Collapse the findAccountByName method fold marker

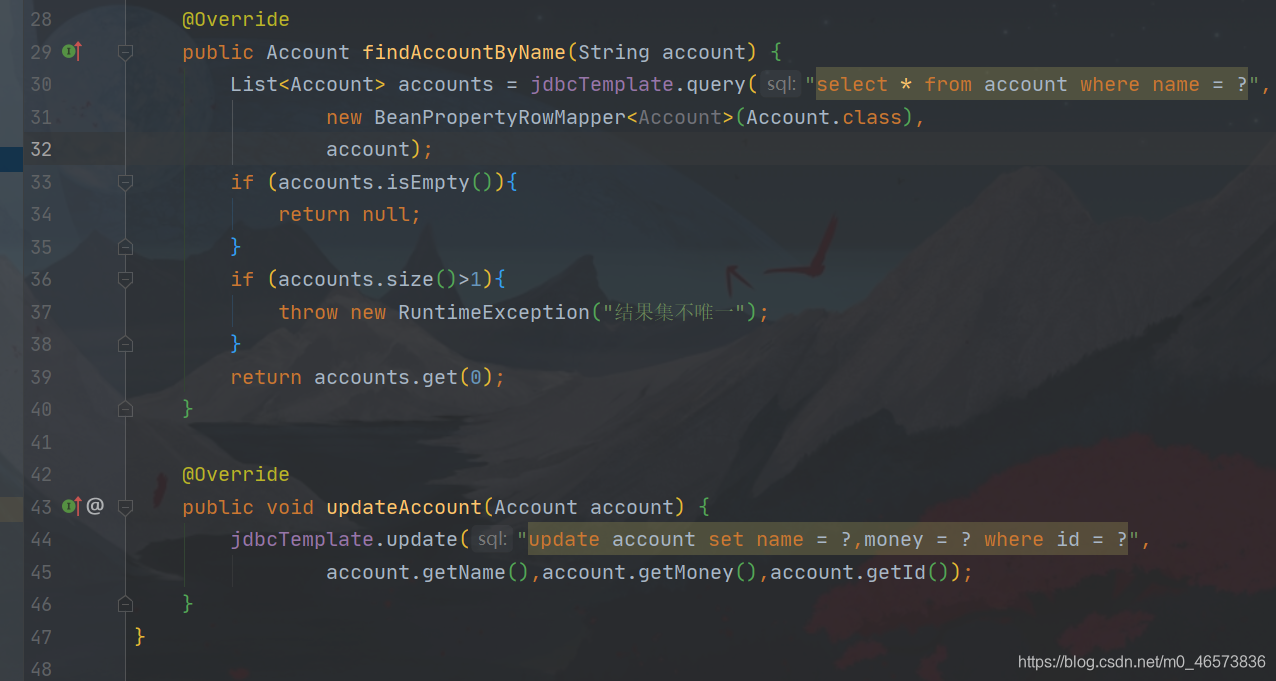125,52
